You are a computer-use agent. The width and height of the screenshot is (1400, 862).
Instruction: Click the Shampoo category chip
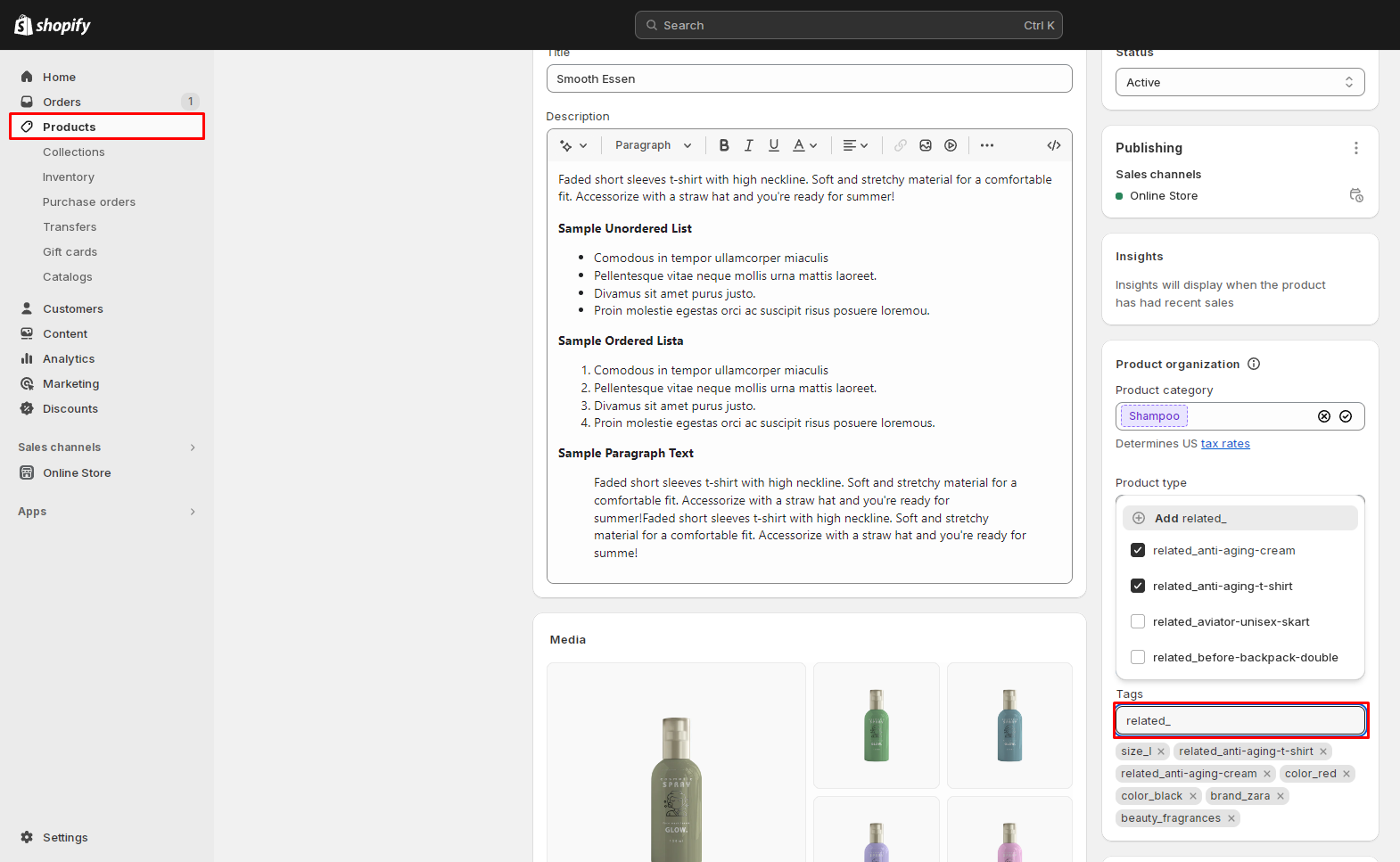click(1154, 416)
